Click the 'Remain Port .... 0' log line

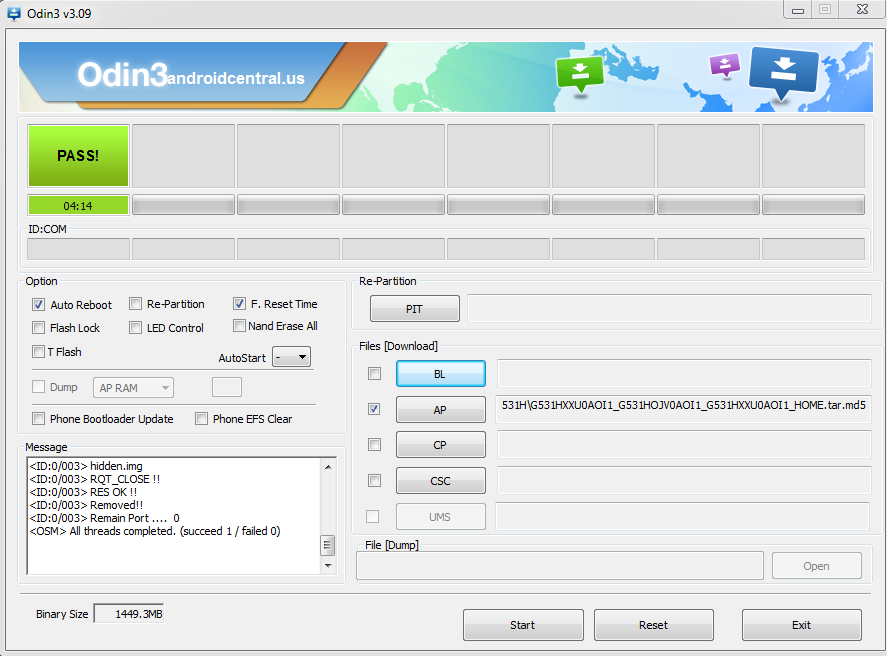pos(105,518)
